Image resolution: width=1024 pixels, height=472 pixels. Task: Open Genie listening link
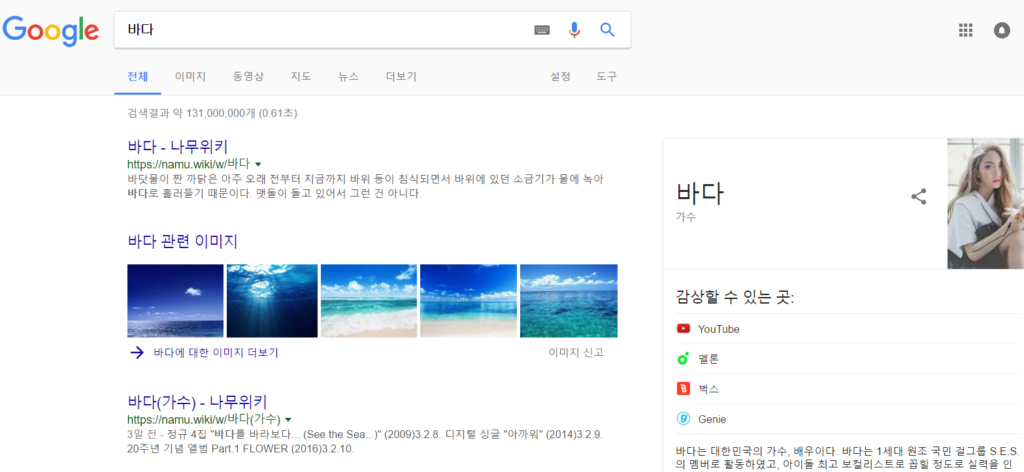712,419
